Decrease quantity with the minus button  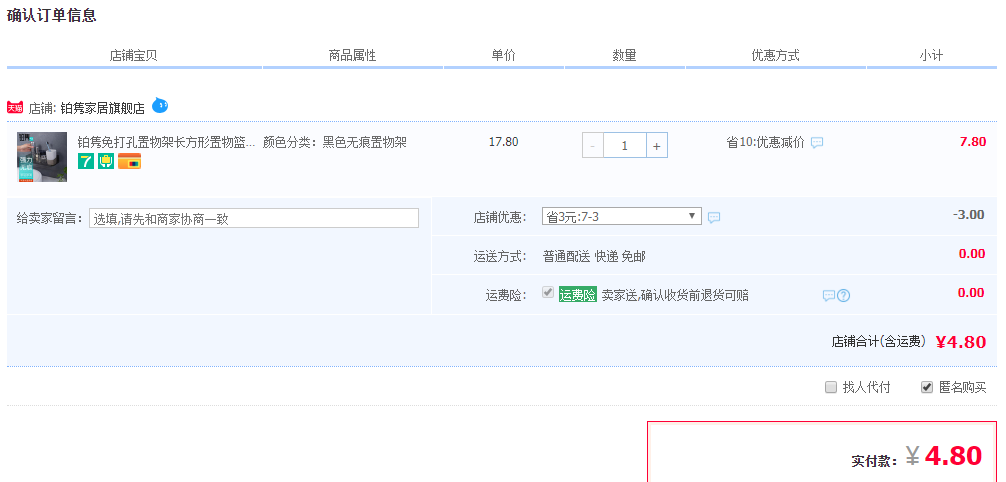tap(592, 146)
